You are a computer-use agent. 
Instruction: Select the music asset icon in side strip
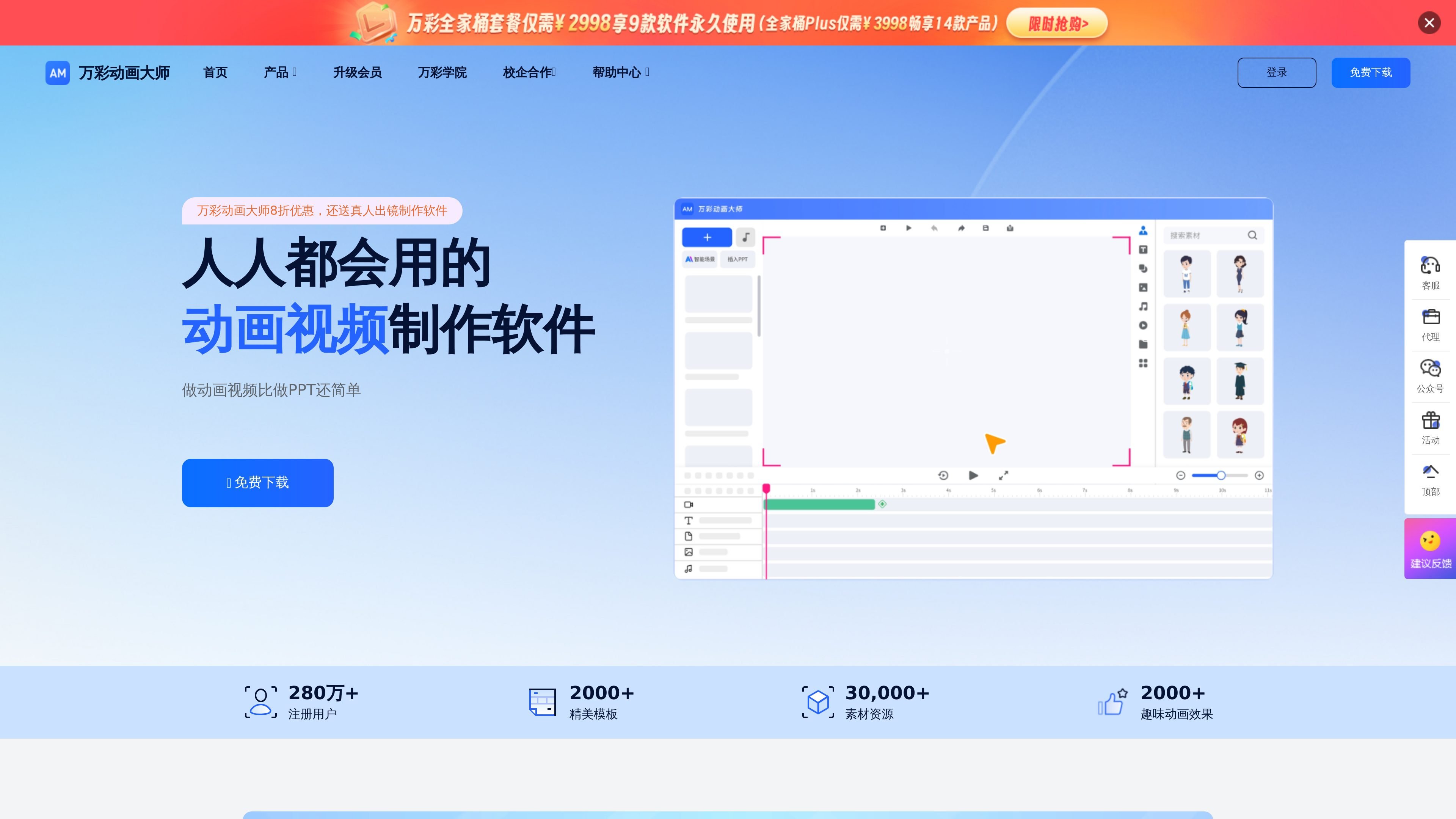click(x=1143, y=306)
